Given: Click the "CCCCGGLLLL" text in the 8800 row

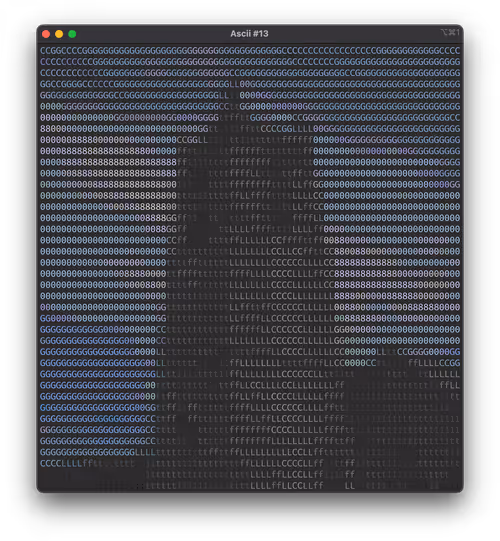Looking at the screenshot, I should click(x=287, y=129).
